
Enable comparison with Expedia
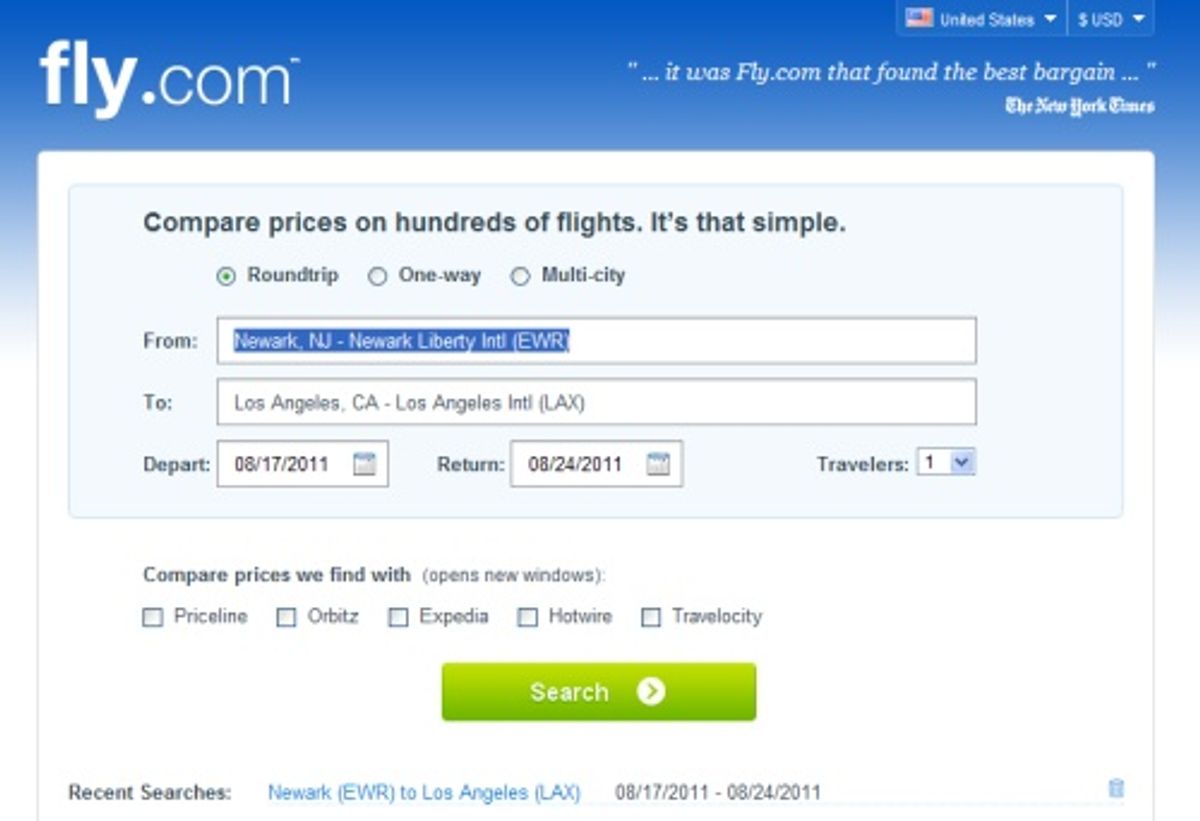point(398,617)
